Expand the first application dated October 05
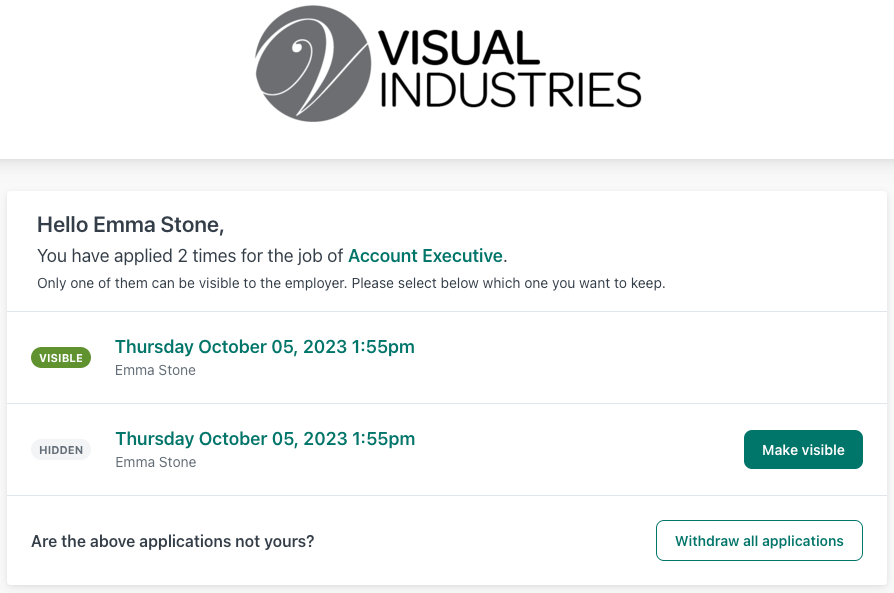 (264, 346)
